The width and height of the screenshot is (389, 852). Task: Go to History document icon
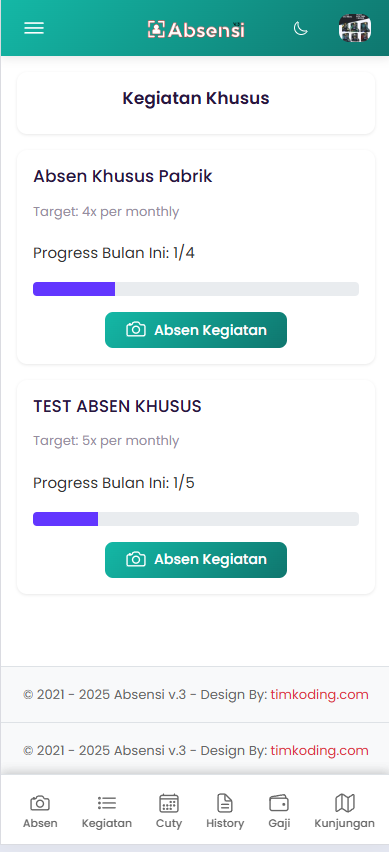(225, 803)
